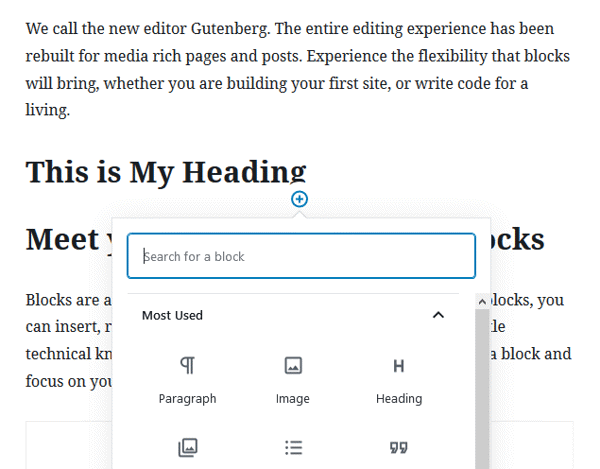Insert the Quote block icon

[399, 447]
